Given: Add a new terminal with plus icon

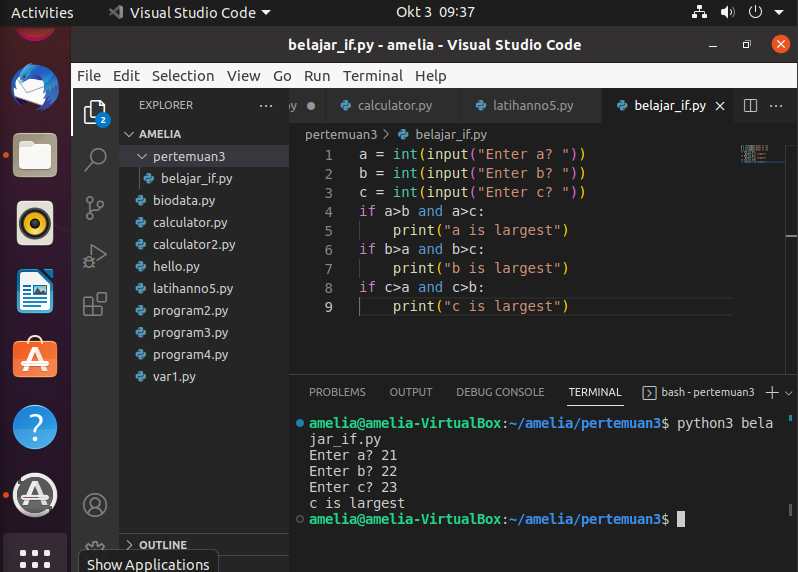Looking at the screenshot, I should [x=772, y=392].
